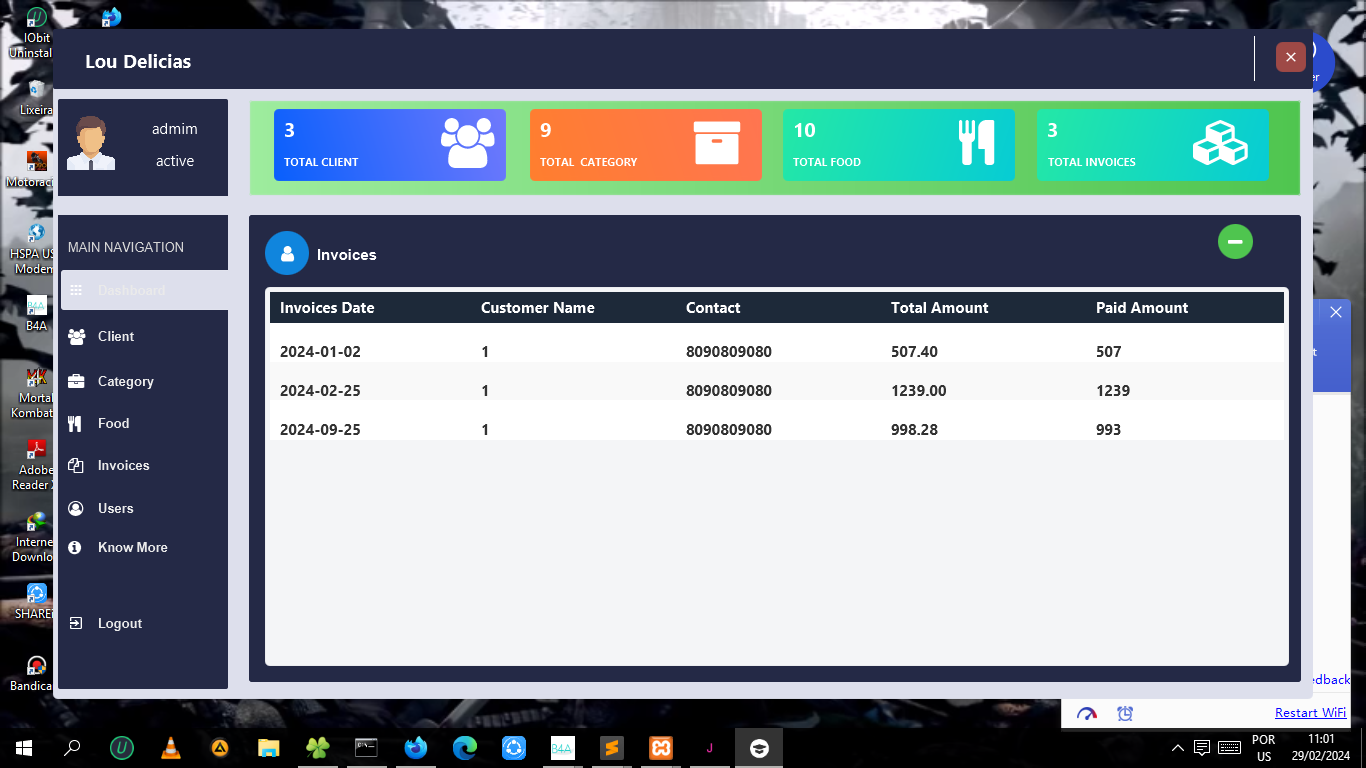Open the Dashboard navigation item
This screenshot has width=1366, height=768.
[144, 290]
